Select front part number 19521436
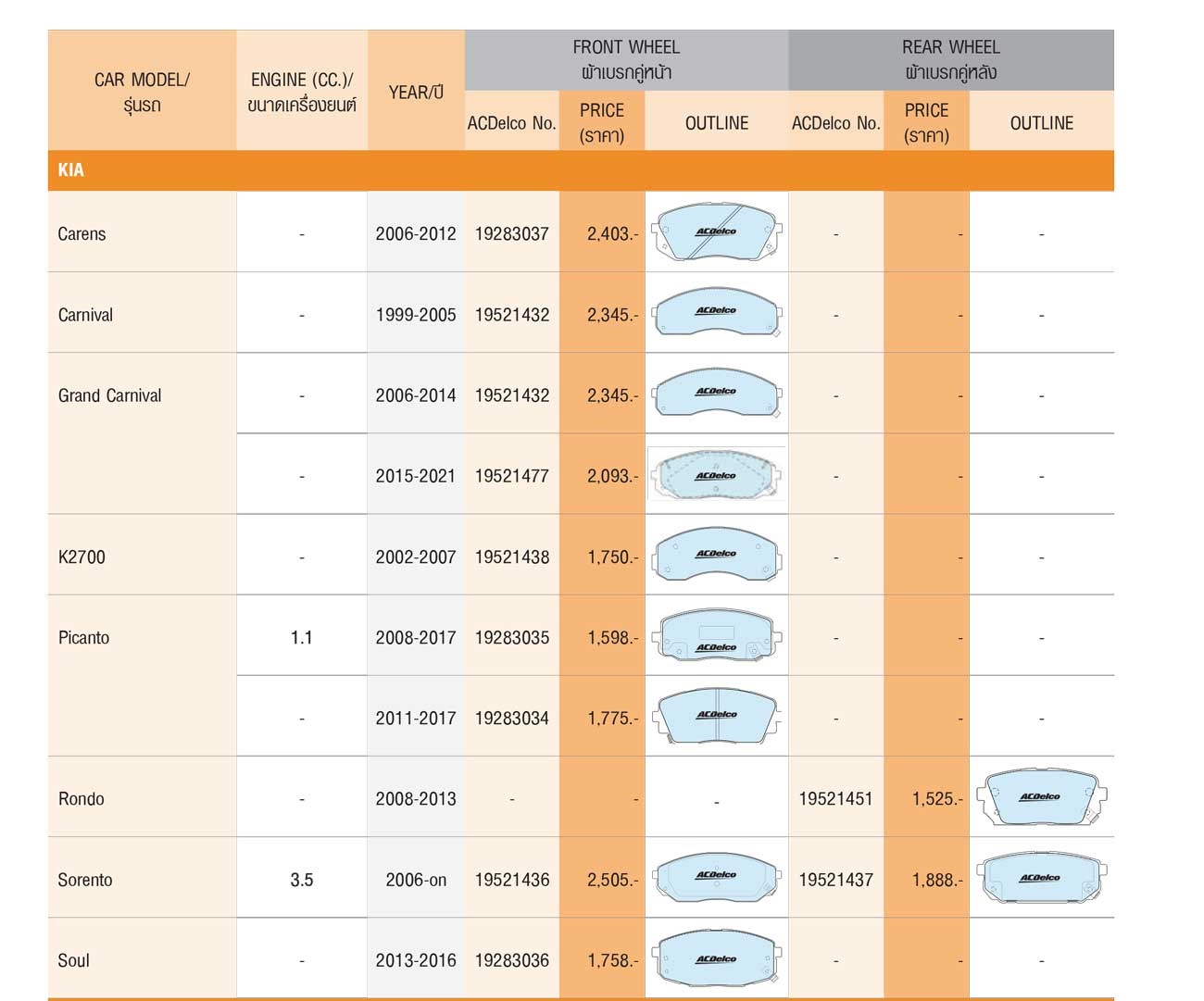 click(x=512, y=880)
